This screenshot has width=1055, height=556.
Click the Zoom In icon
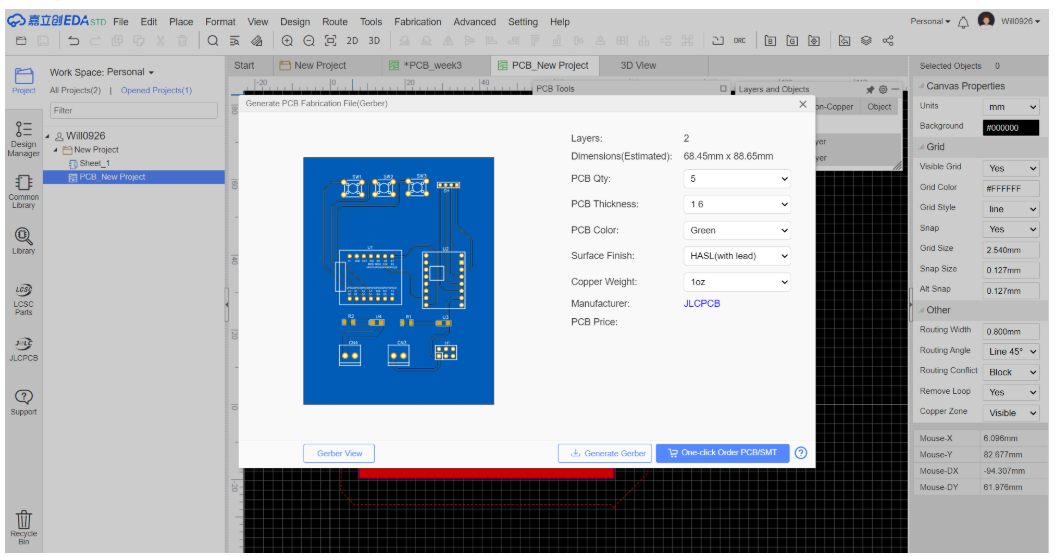(x=287, y=41)
